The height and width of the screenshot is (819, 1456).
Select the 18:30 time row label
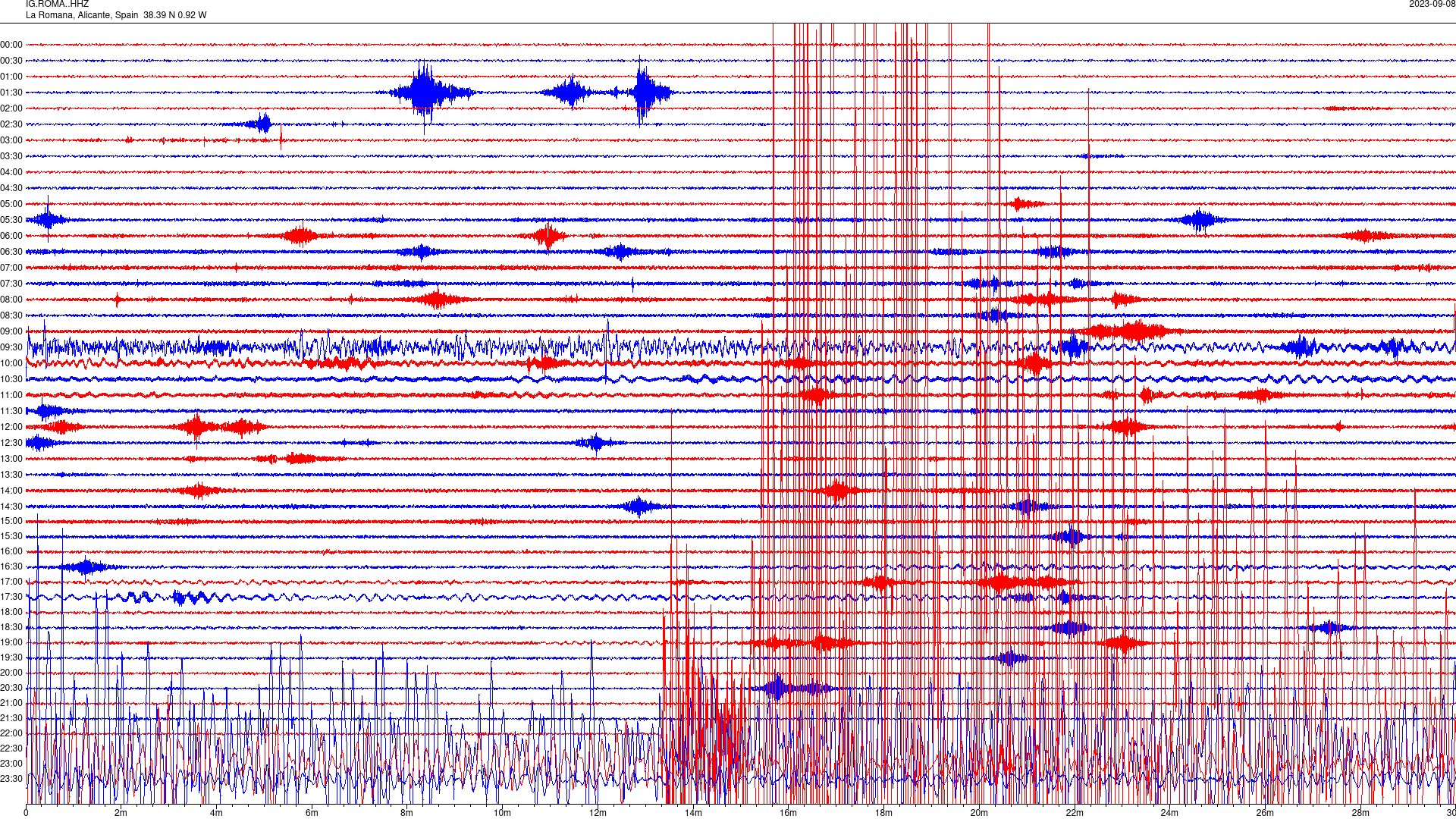click(11, 627)
